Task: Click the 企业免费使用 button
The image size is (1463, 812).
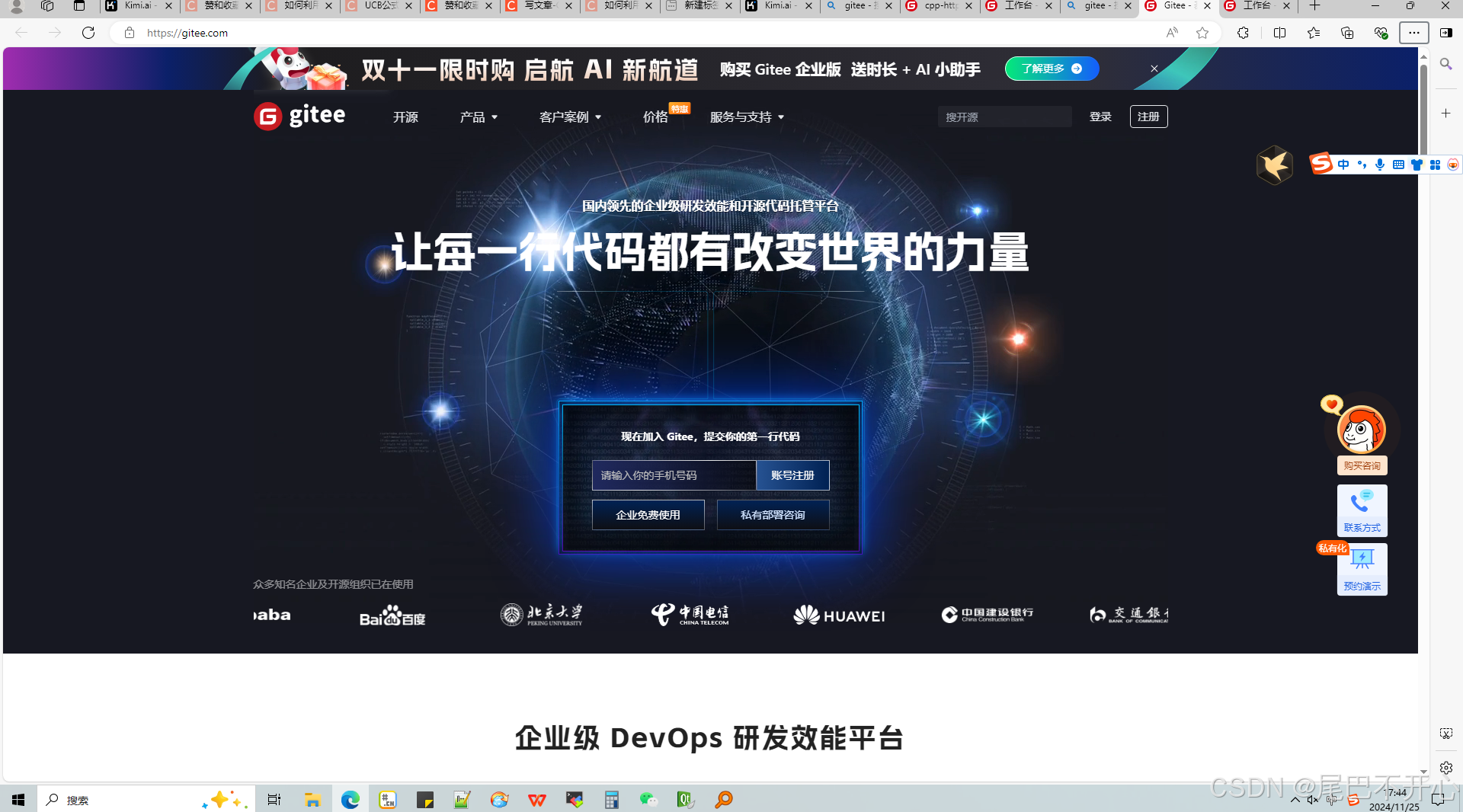Action: 648,514
